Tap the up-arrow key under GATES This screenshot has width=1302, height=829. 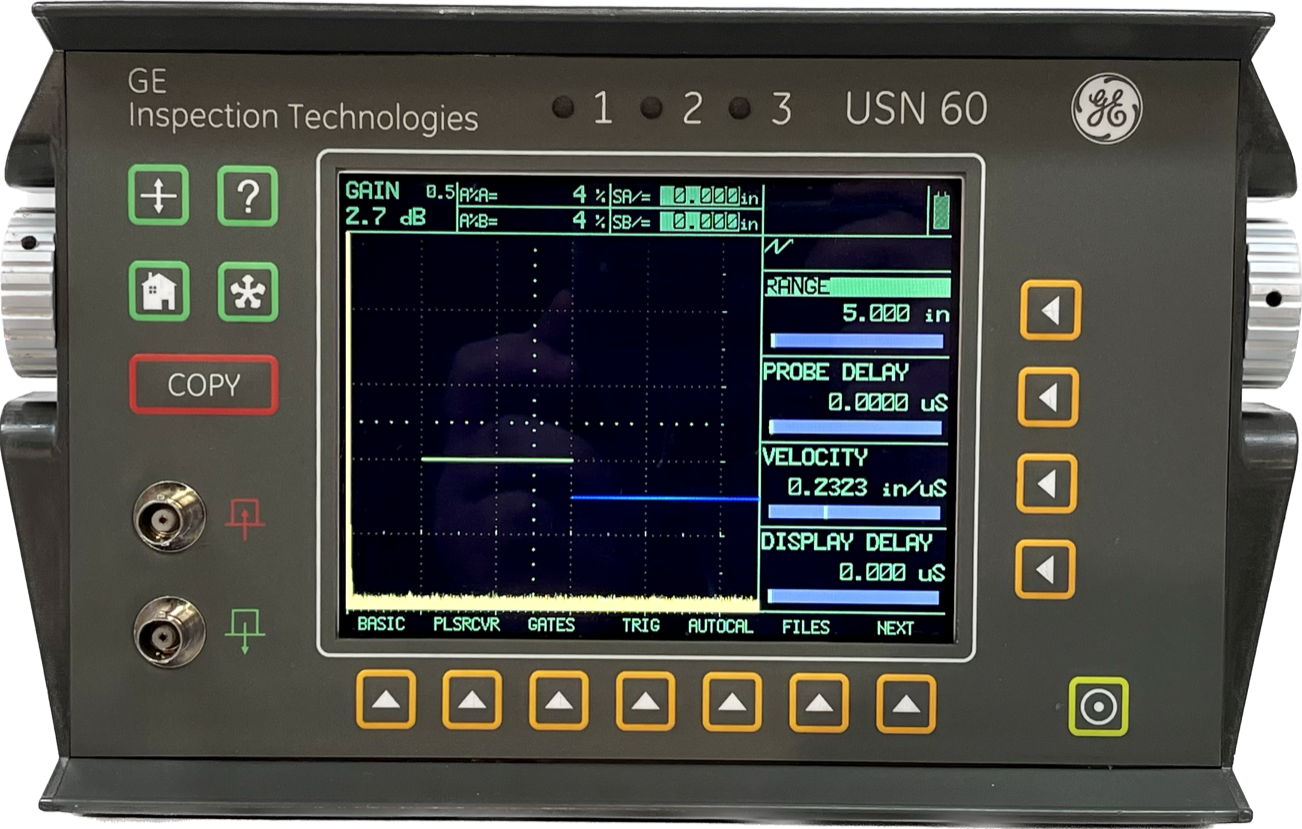click(559, 701)
